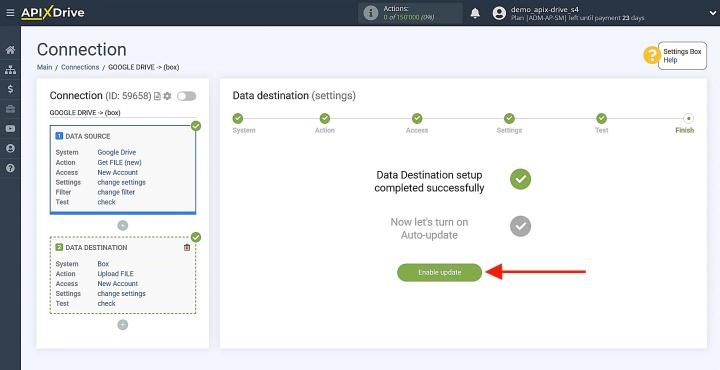The height and width of the screenshot is (370, 720).
Task: Click the ApiX-Drive logo
Action: [53, 13]
